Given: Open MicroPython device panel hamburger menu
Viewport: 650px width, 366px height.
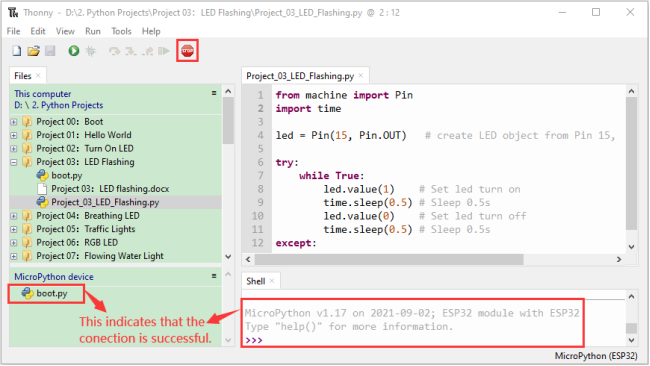Looking at the screenshot, I should [x=214, y=276].
